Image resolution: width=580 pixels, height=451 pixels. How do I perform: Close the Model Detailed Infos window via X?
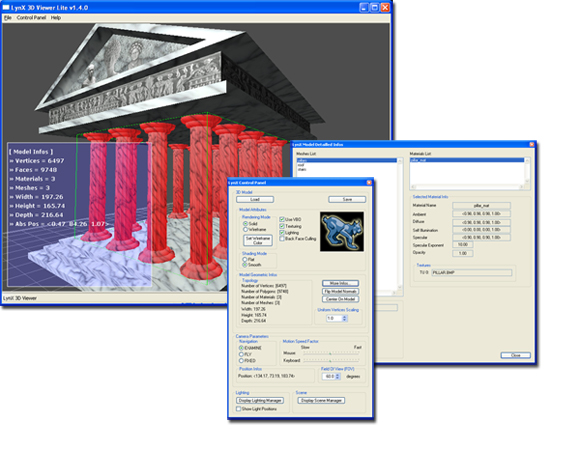click(532, 144)
